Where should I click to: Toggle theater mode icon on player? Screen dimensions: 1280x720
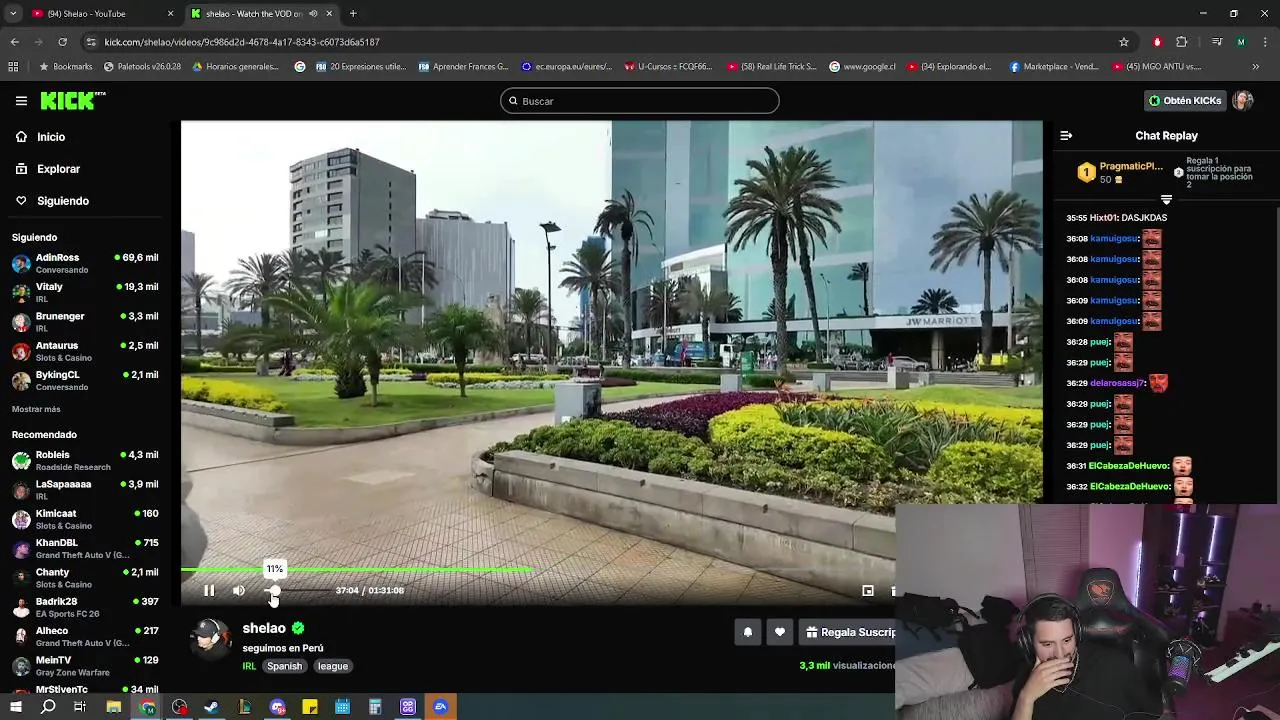click(868, 591)
